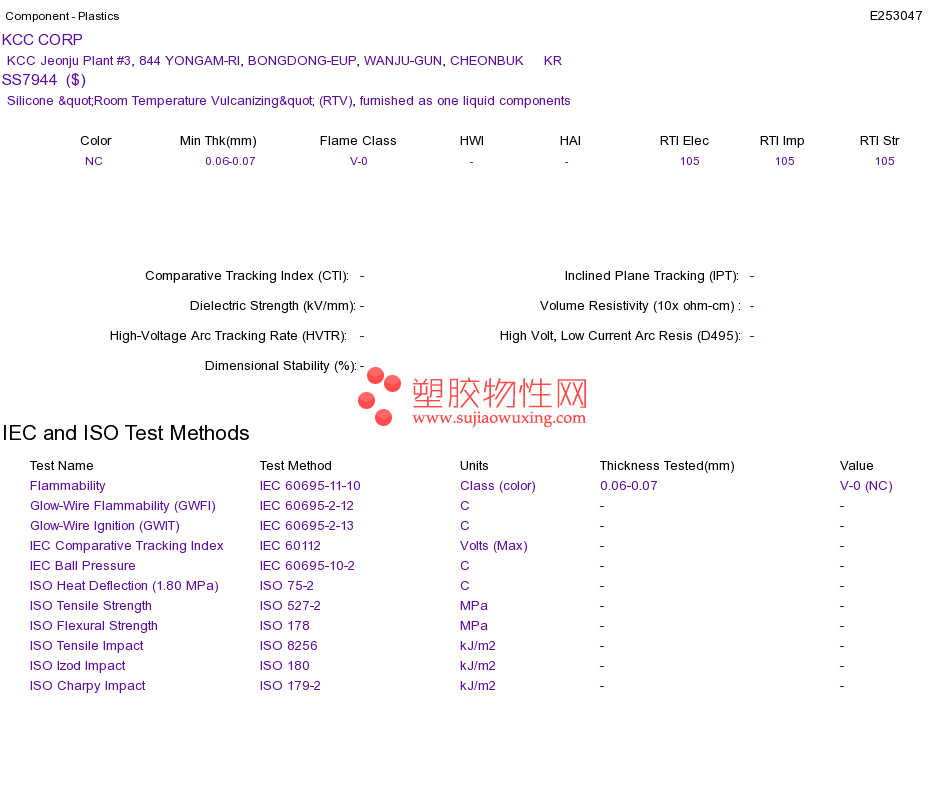Open the Flammability test row
Screen dimensions: 950x800
(68, 485)
